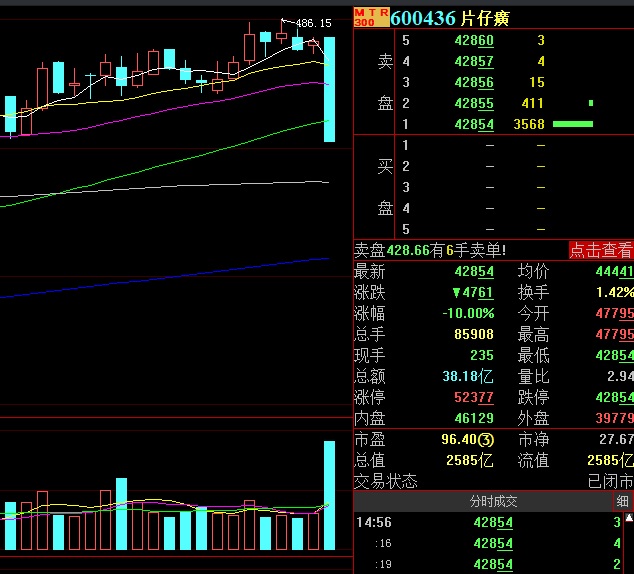This screenshot has width=634, height=574.
Task: Click the MTR 300 badge icon
Action: tap(370, 17)
